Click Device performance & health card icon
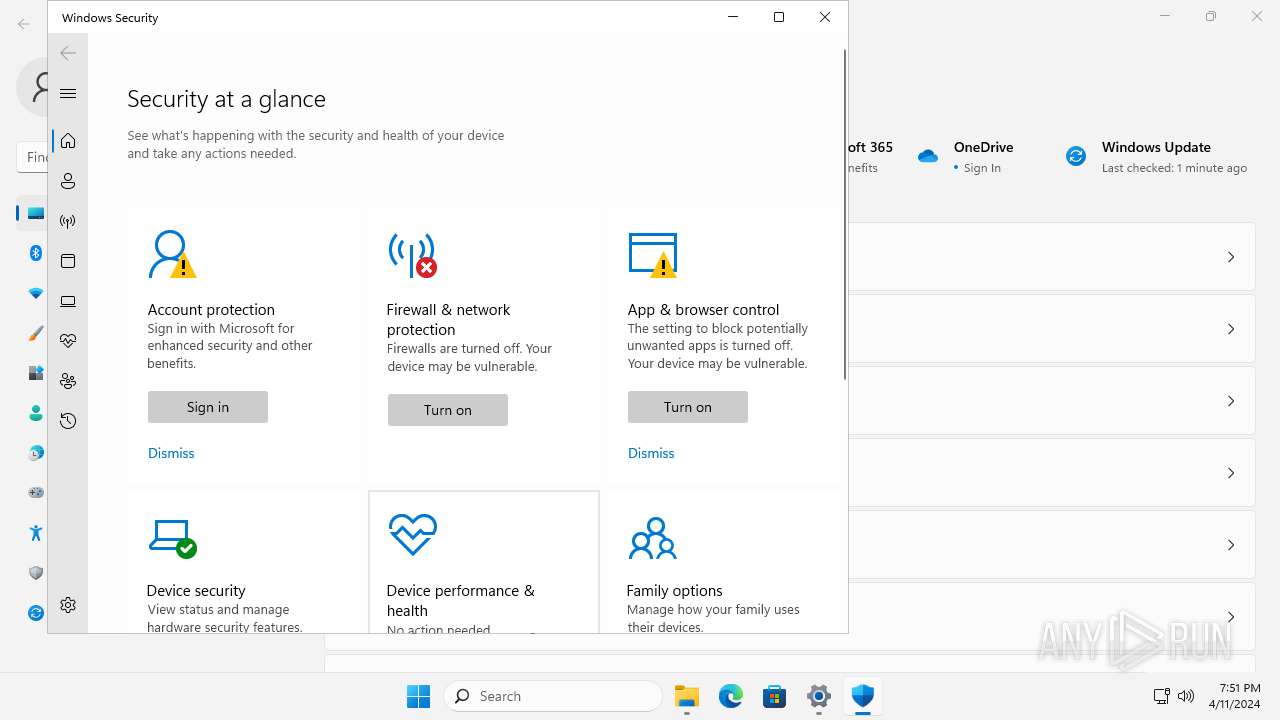This screenshot has height=720, width=1280. point(412,534)
